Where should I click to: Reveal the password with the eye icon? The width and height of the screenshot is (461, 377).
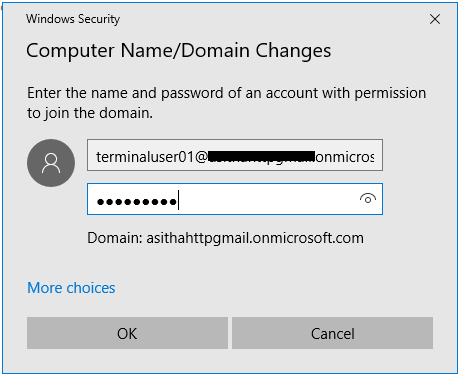(x=368, y=199)
